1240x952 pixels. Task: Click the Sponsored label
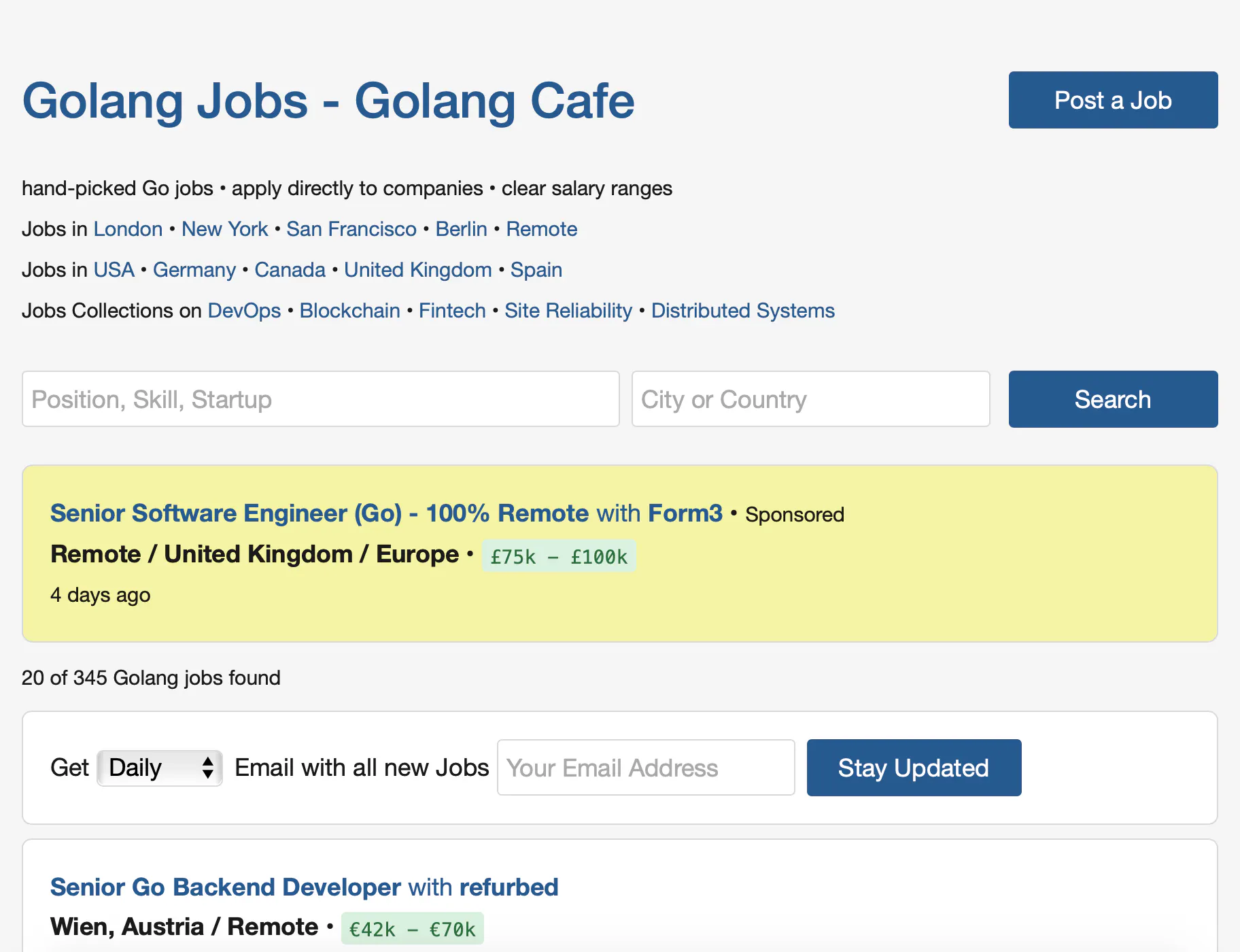click(x=795, y=515)
